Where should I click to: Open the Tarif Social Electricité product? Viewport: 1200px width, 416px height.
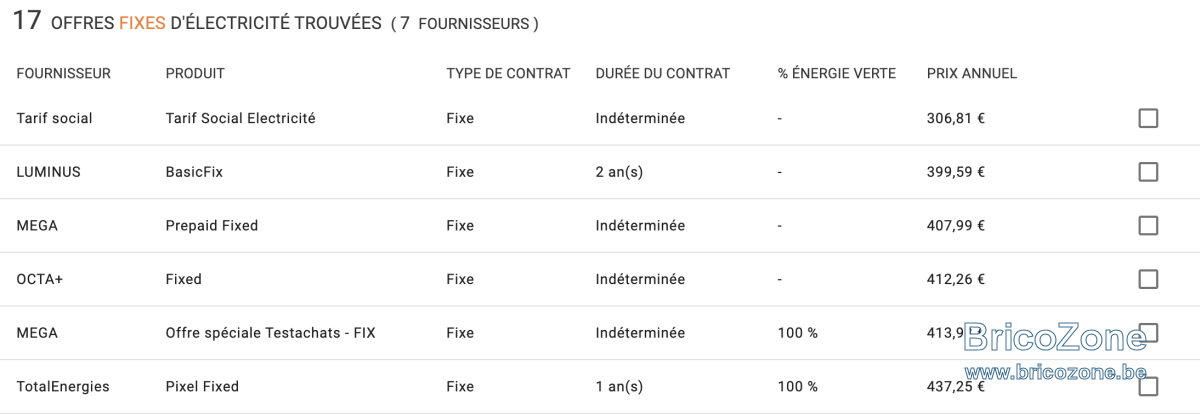coord(240,118)
